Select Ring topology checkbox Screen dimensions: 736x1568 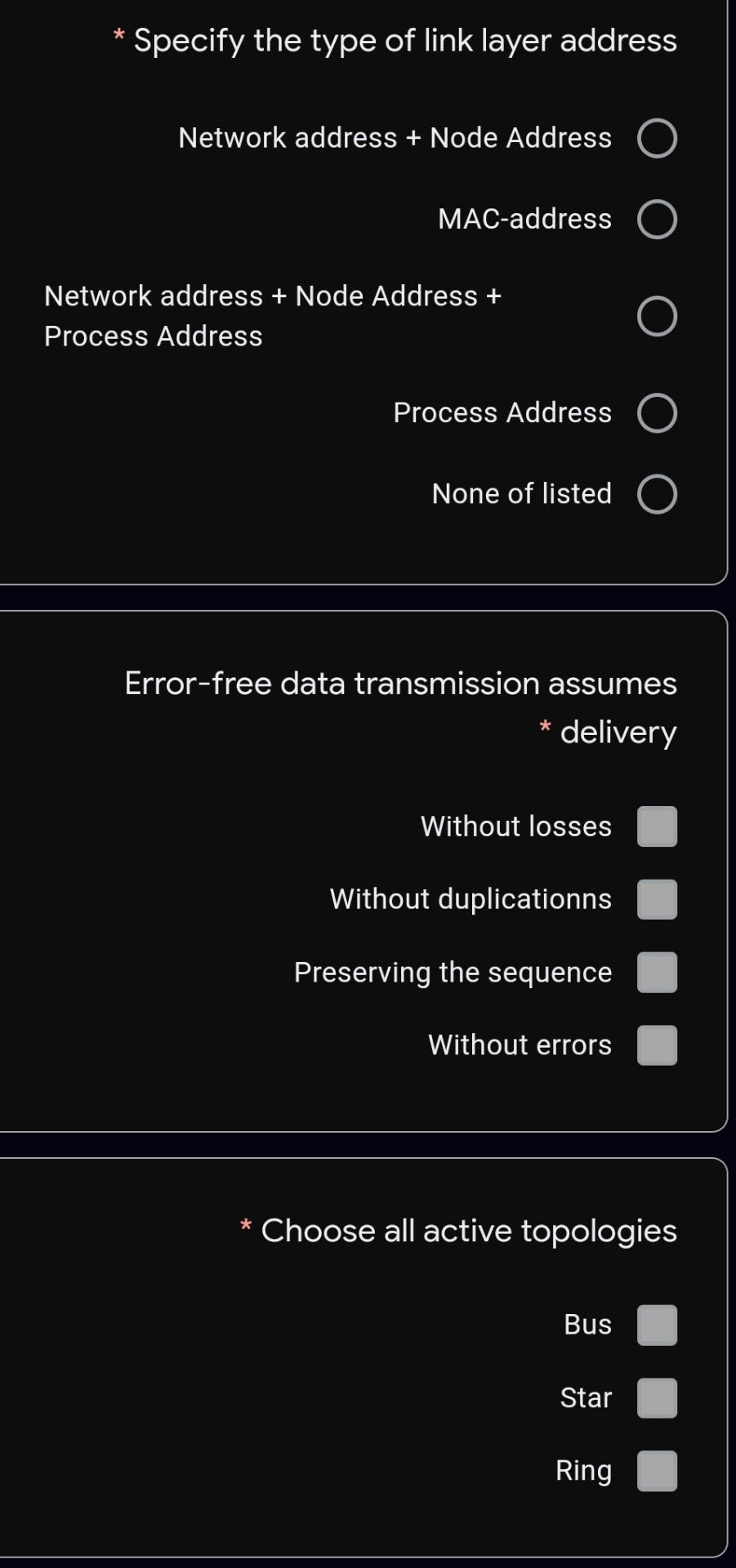tap(657, 1470)
